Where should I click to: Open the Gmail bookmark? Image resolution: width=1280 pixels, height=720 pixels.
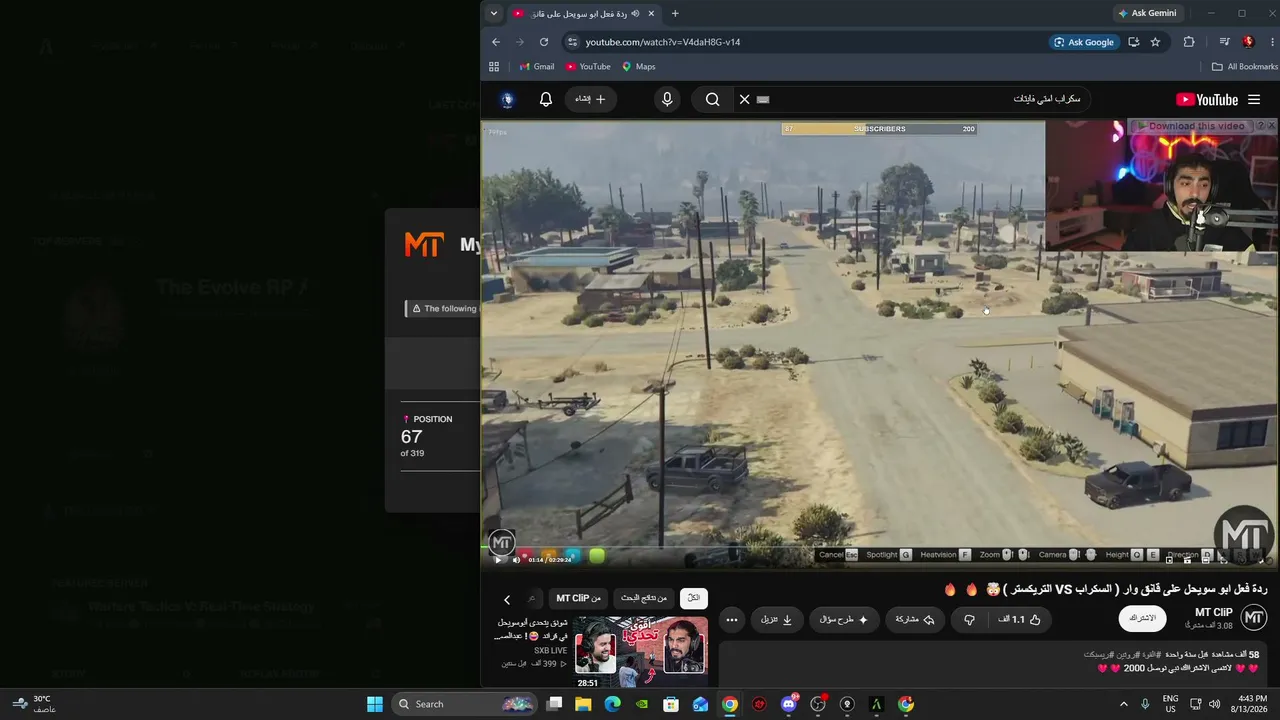(x=537, y=67)
